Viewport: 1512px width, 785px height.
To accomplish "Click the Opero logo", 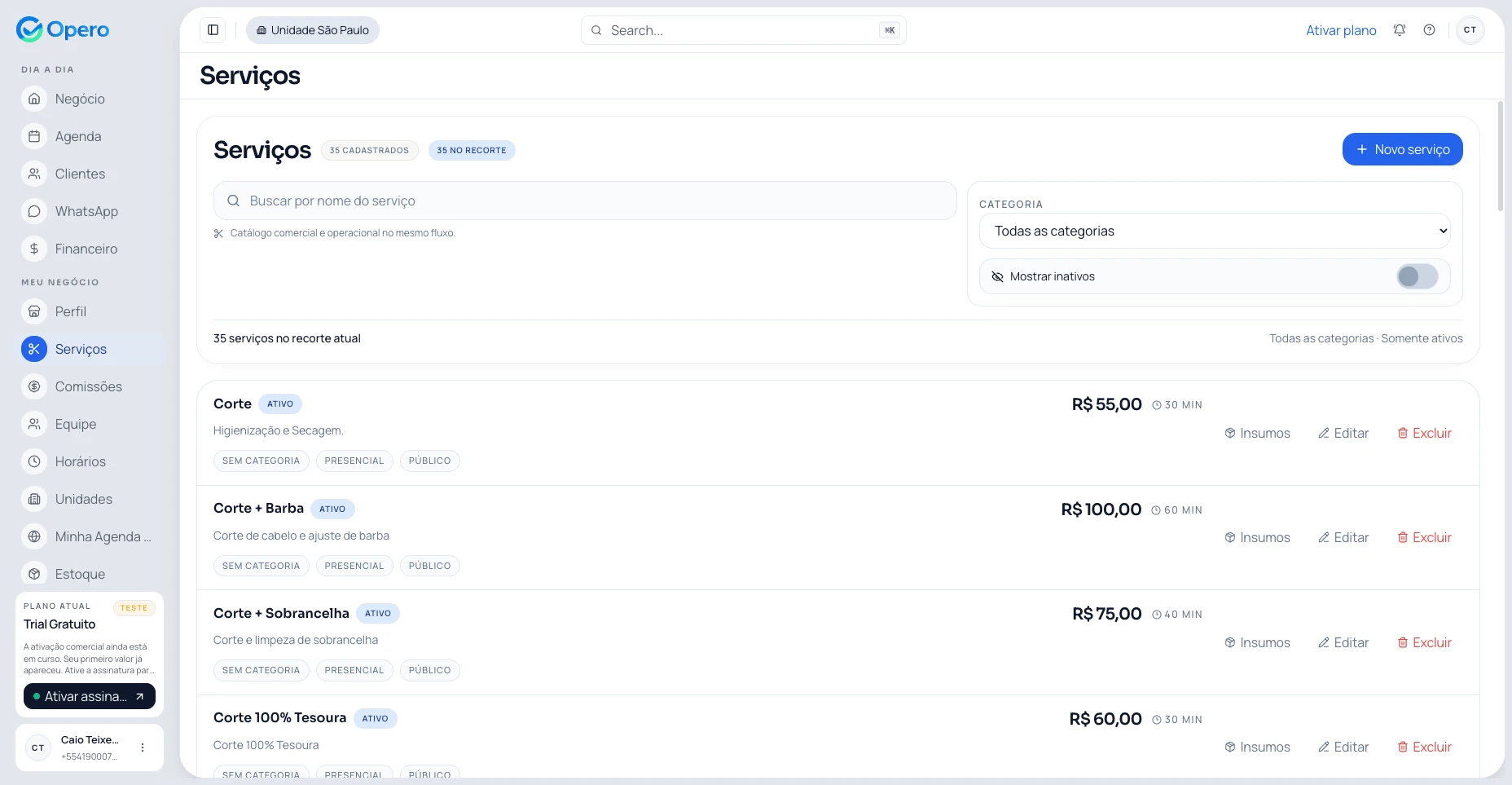I will tap(63, 29).
